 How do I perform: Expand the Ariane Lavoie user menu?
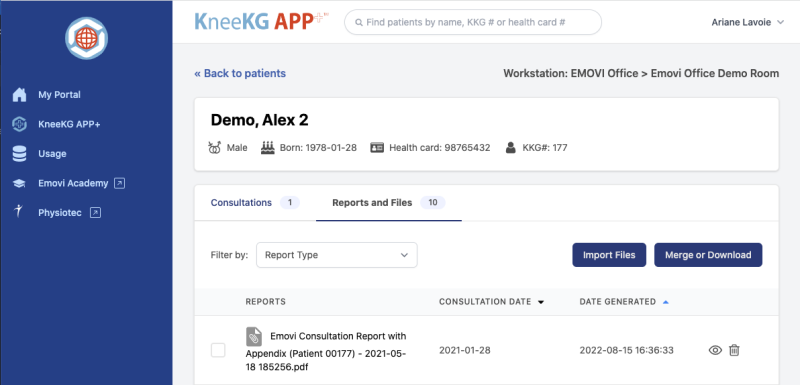747,22
